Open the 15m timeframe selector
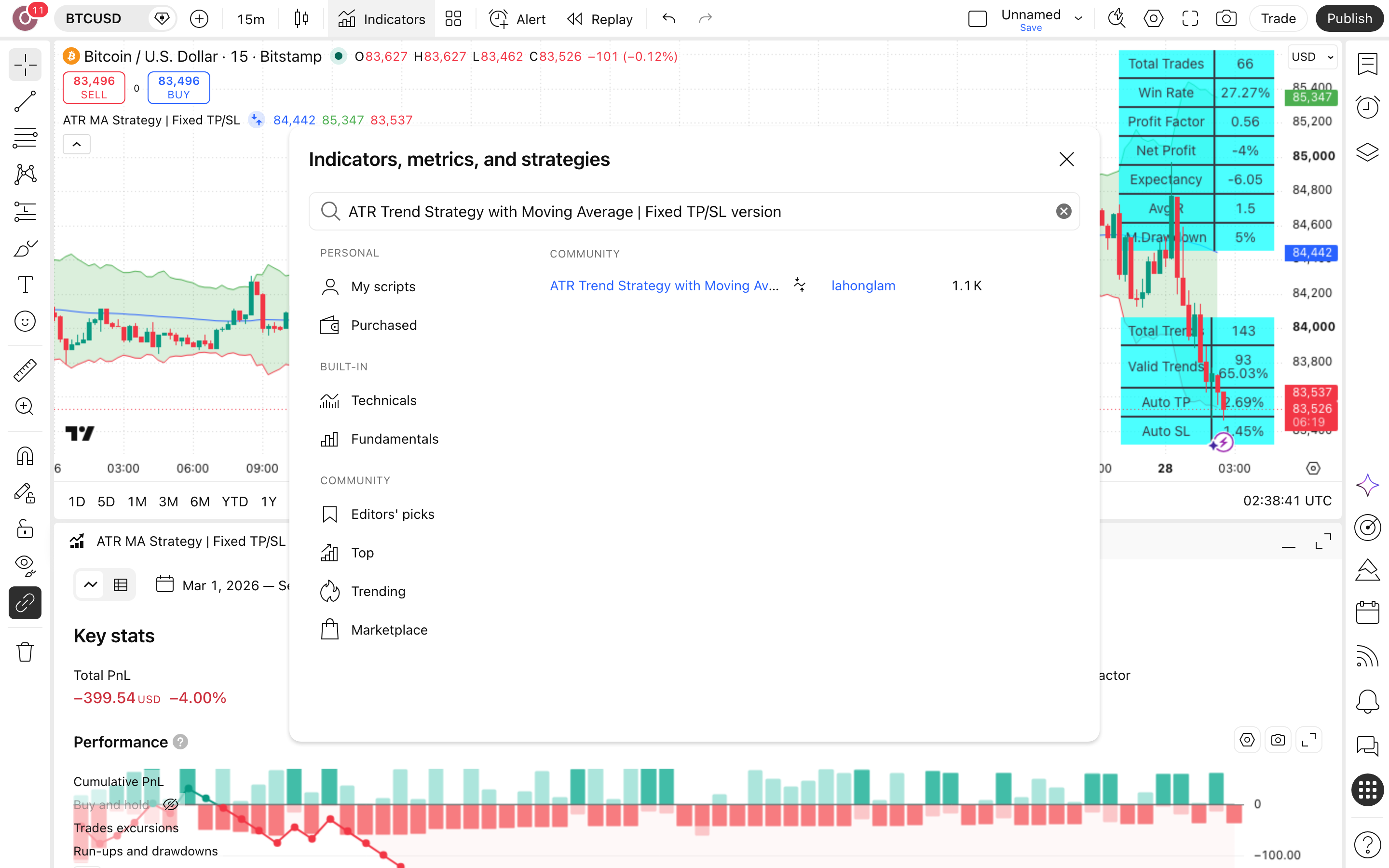1389x868 pixels. coord(251,19)
